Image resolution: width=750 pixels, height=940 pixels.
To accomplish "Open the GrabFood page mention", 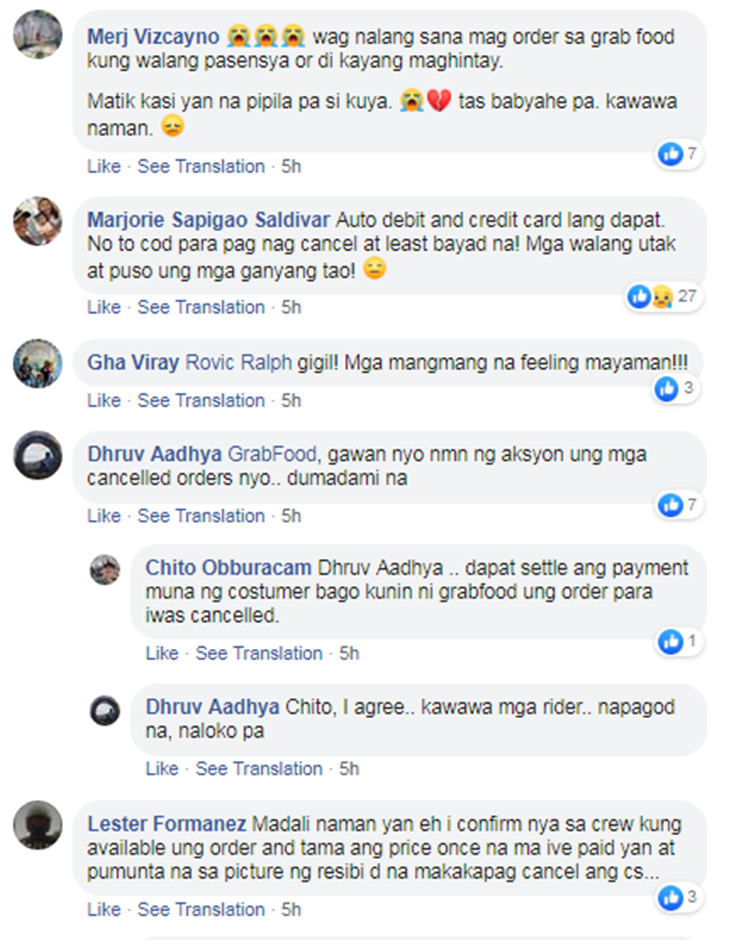I will (x=272, y=454).
